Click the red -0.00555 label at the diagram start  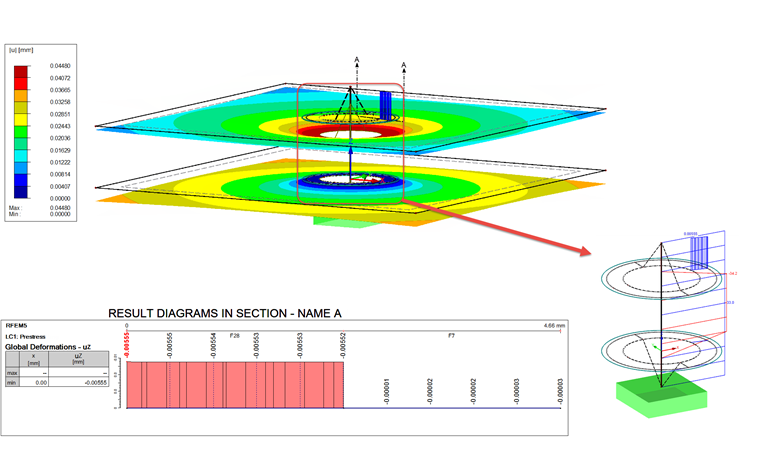127,345
